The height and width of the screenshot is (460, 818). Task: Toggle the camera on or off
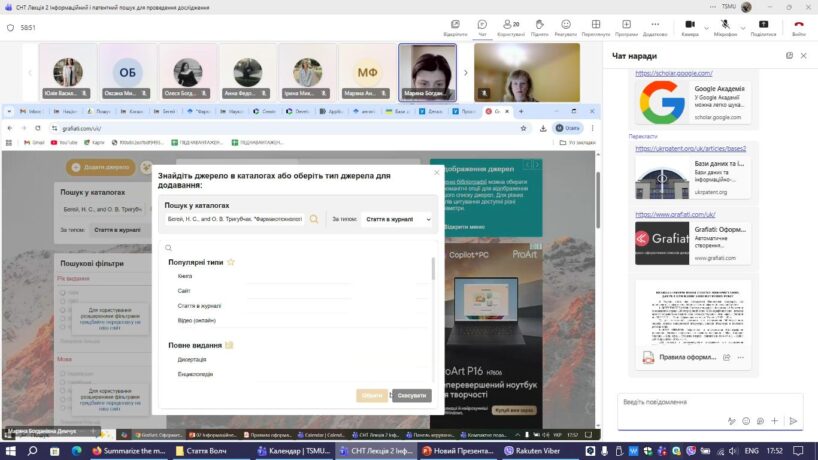tap(689, 25)
